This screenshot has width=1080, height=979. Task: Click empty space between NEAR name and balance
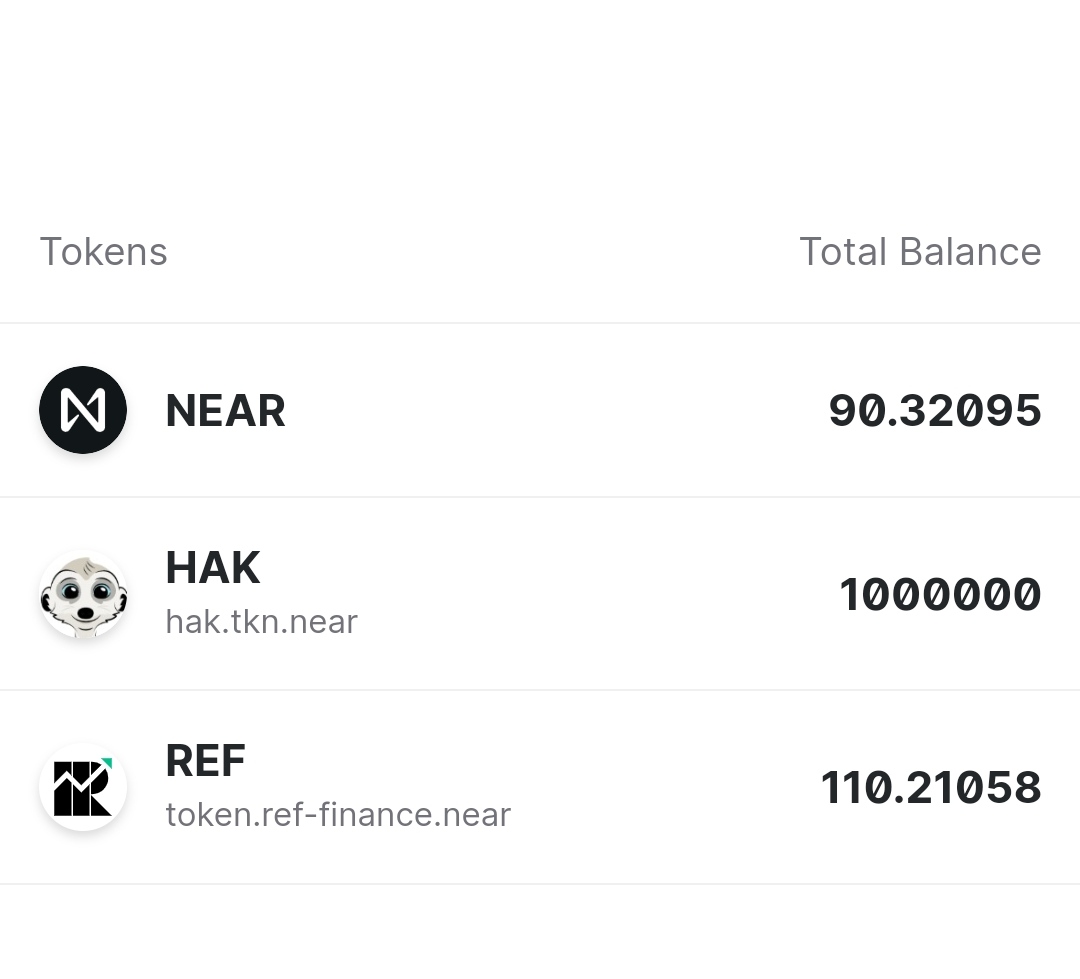click(x=550, y=411)
